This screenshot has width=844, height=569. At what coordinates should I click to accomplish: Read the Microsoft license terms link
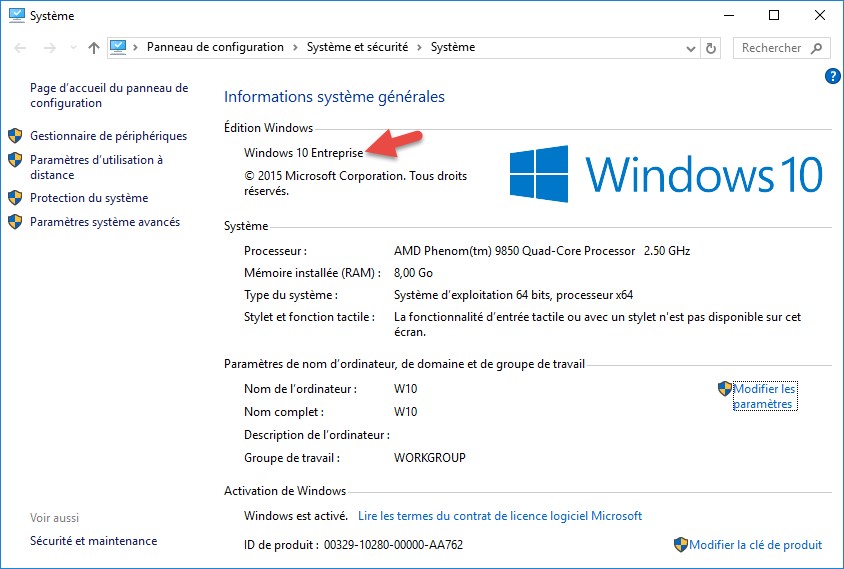coord(499,516)
